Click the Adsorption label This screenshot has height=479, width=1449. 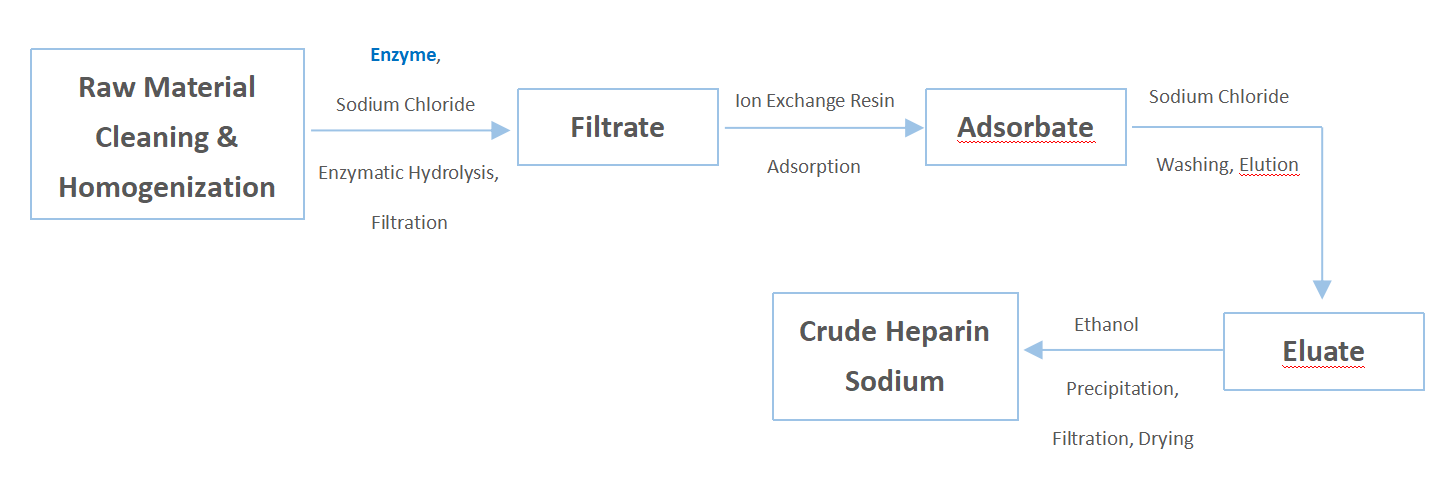tap(813, 166)
